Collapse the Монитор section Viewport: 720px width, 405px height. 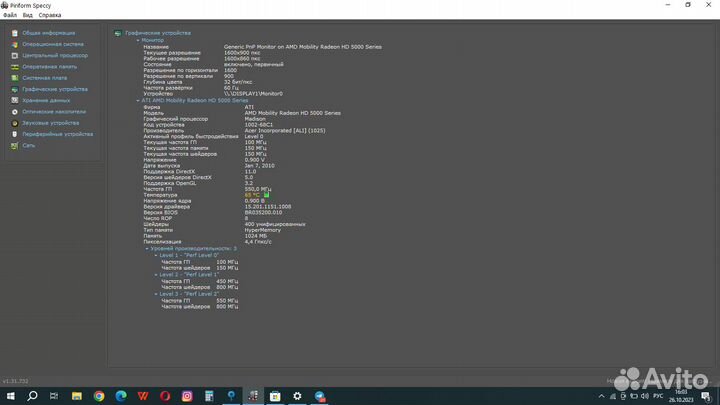pos(138,40)
